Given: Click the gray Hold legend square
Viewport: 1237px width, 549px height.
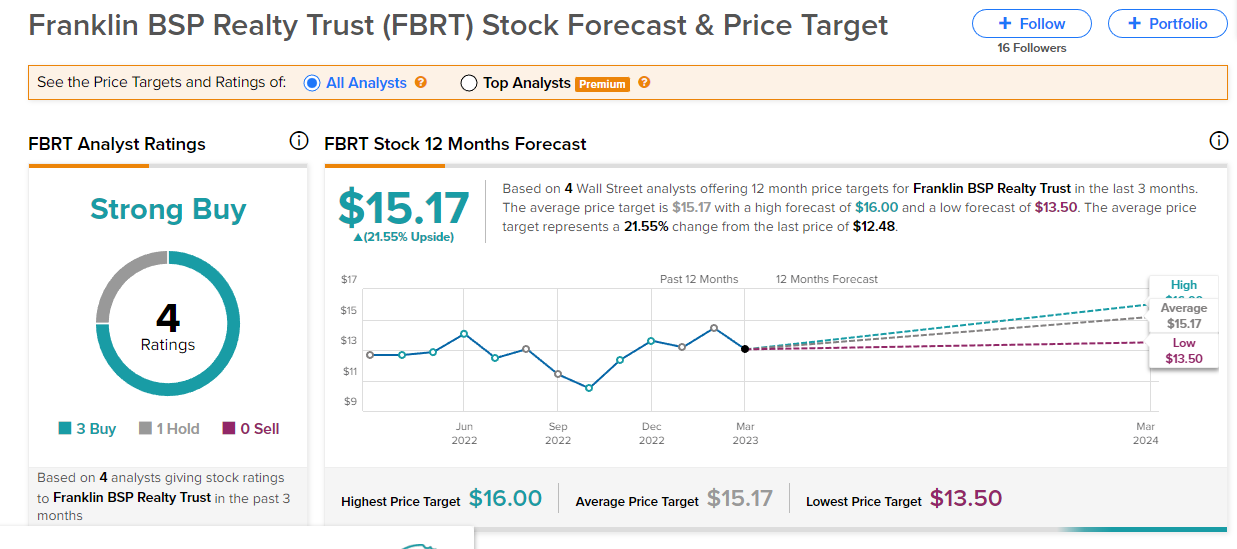Looking at the screenshot, I should tap(145, 428).
